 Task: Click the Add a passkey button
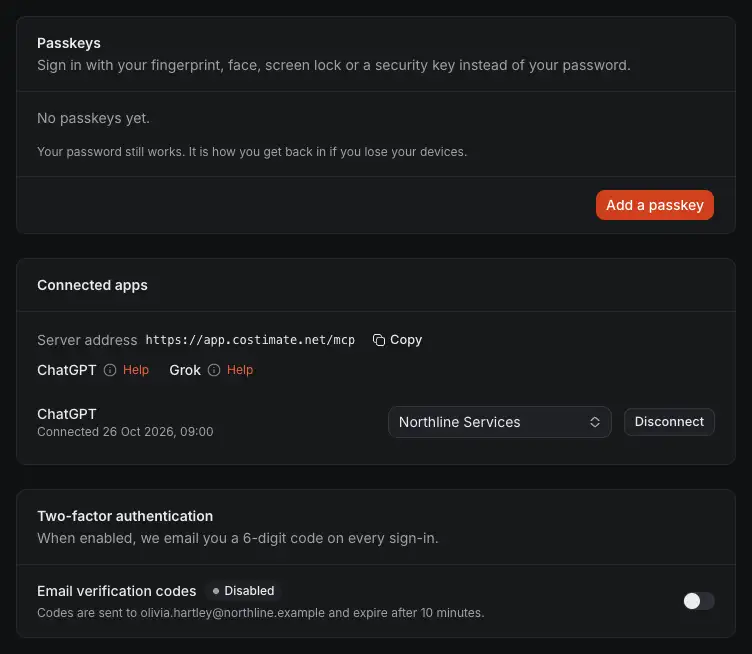point(655,205)
